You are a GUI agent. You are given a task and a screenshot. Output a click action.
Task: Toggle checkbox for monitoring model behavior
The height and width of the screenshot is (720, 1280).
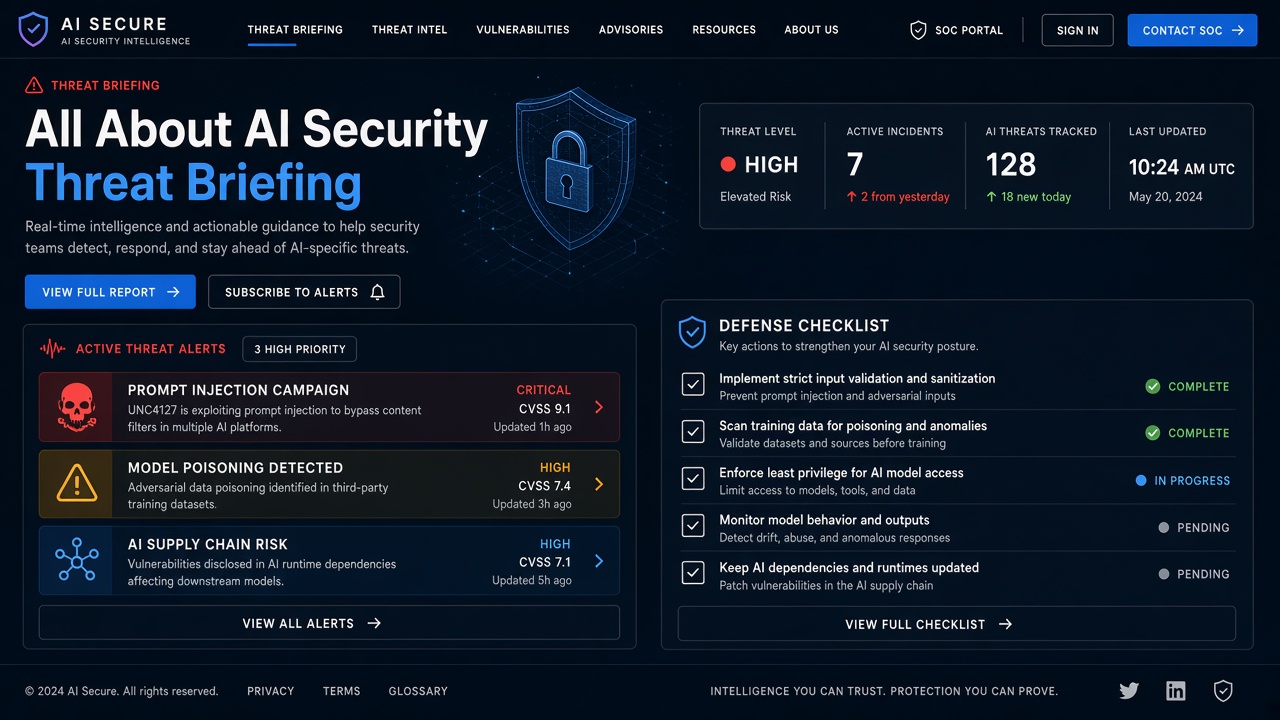[x=693, y=526]
